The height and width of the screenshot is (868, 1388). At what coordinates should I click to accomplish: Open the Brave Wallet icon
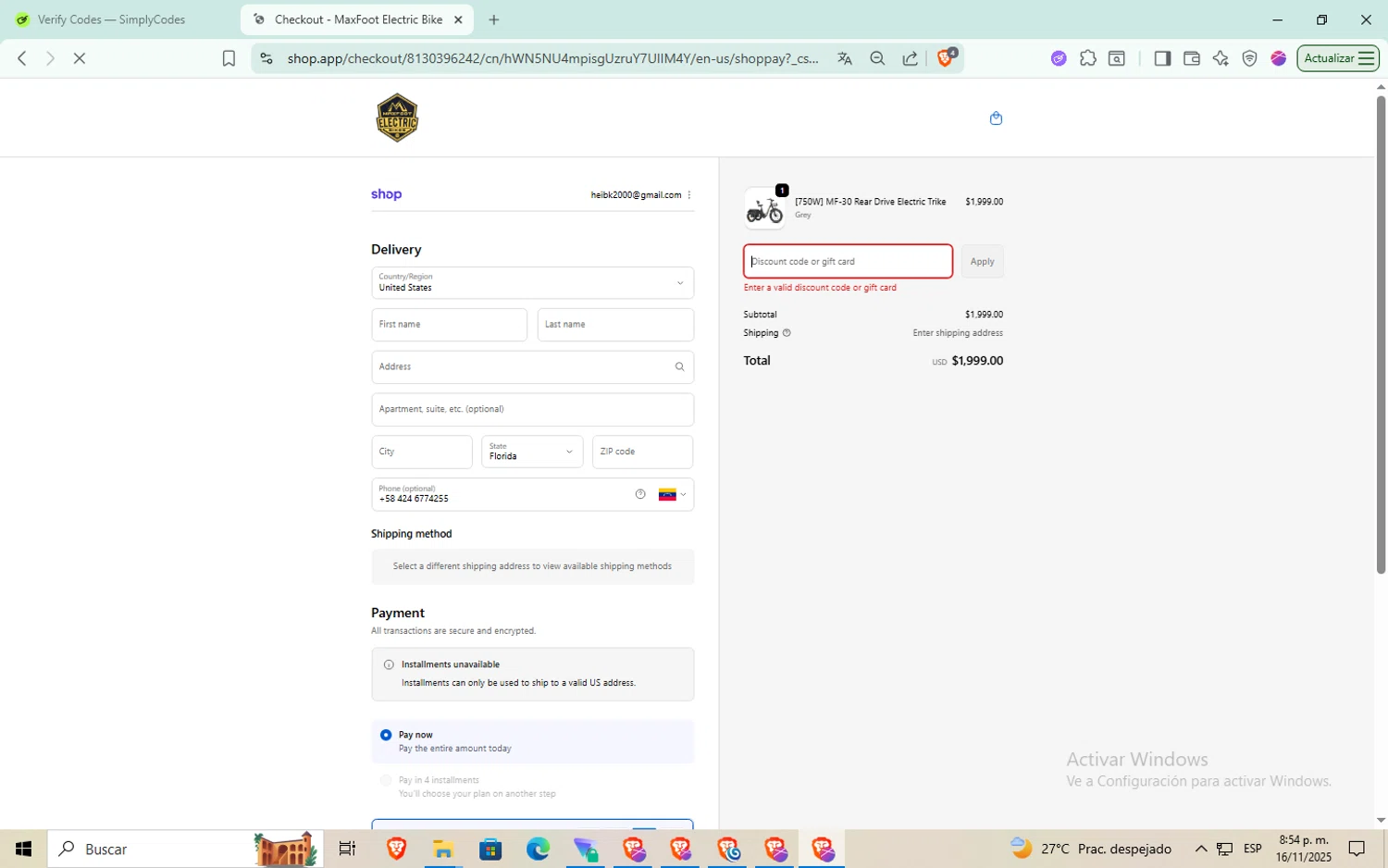1192,58
